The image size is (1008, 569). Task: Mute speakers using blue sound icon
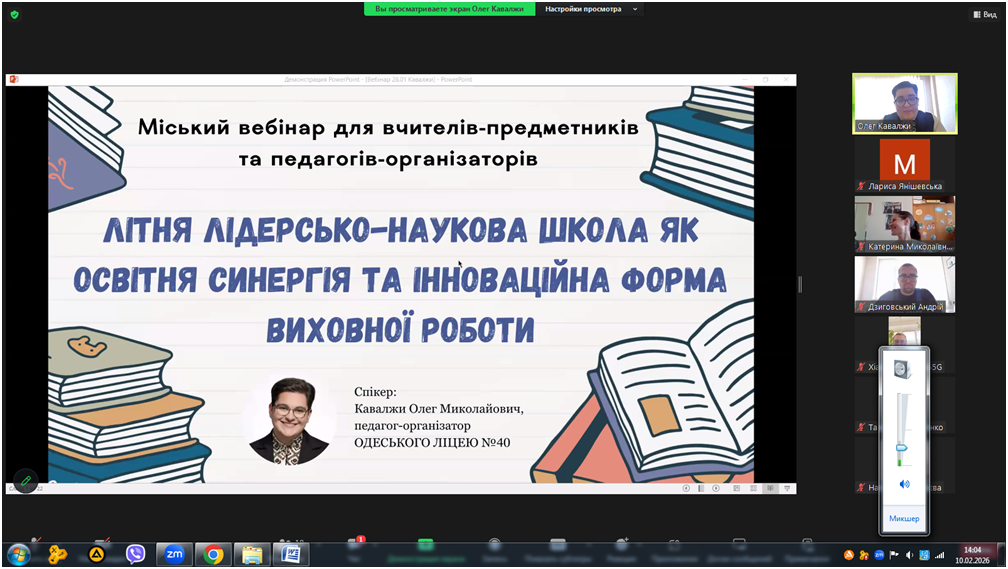click(x=904, y=484)
